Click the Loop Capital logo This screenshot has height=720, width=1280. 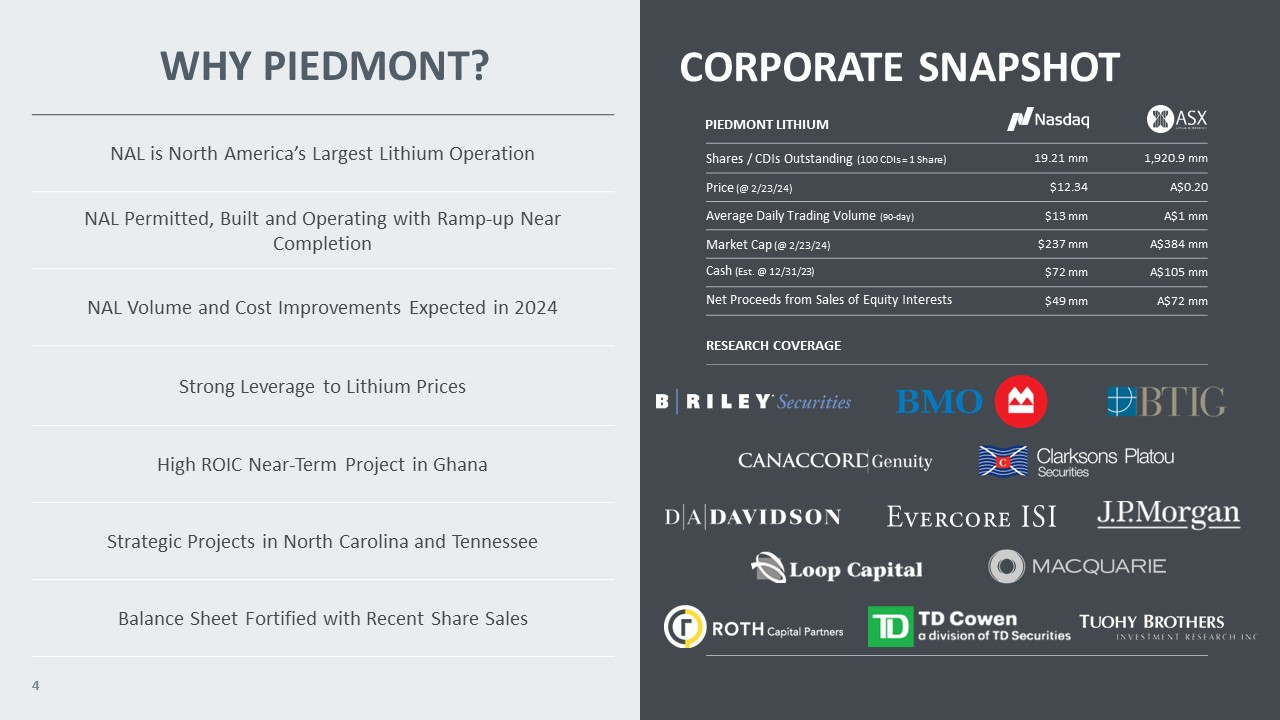tap(836, 569)
